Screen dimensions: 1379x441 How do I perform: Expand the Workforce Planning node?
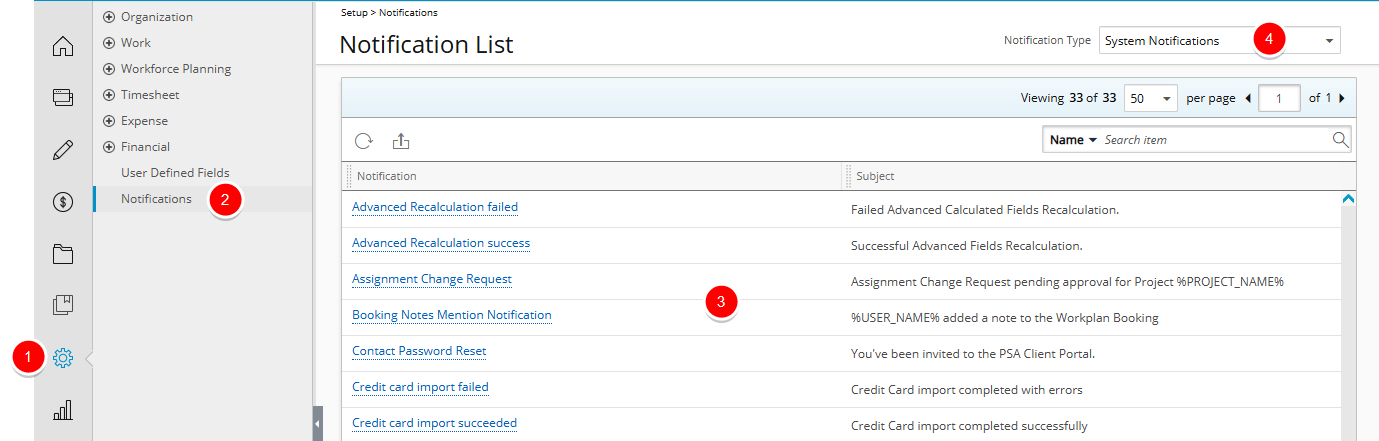click(x=110, y=69)
